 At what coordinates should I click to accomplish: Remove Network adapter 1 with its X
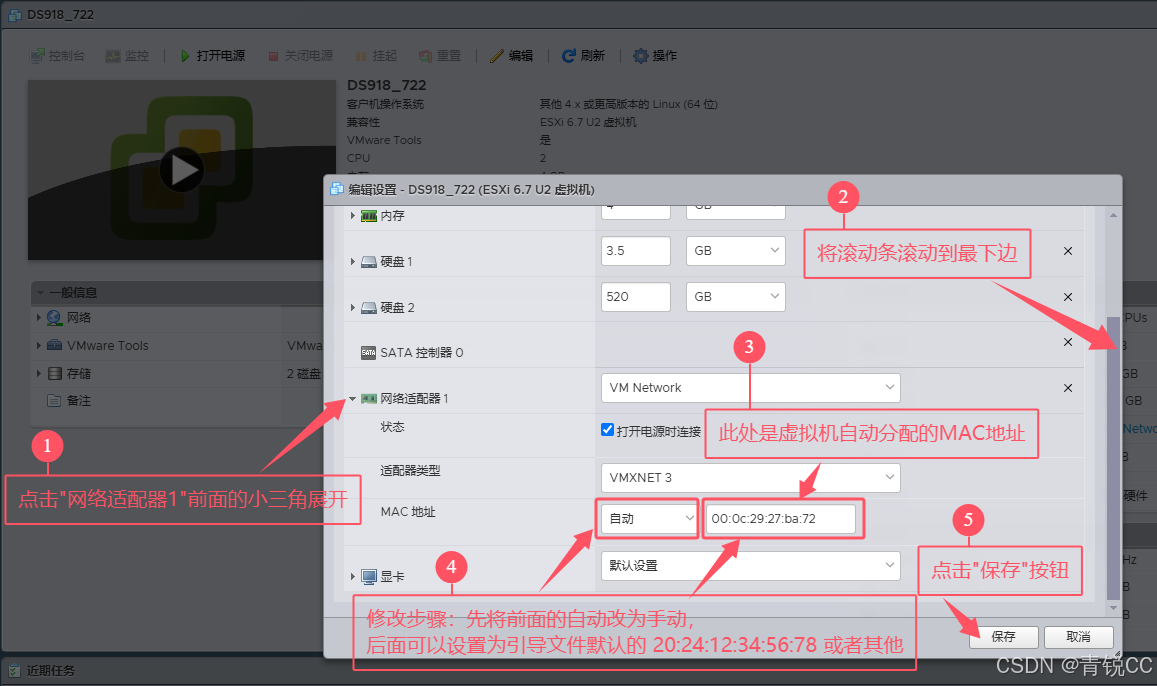pos(1068,388)
